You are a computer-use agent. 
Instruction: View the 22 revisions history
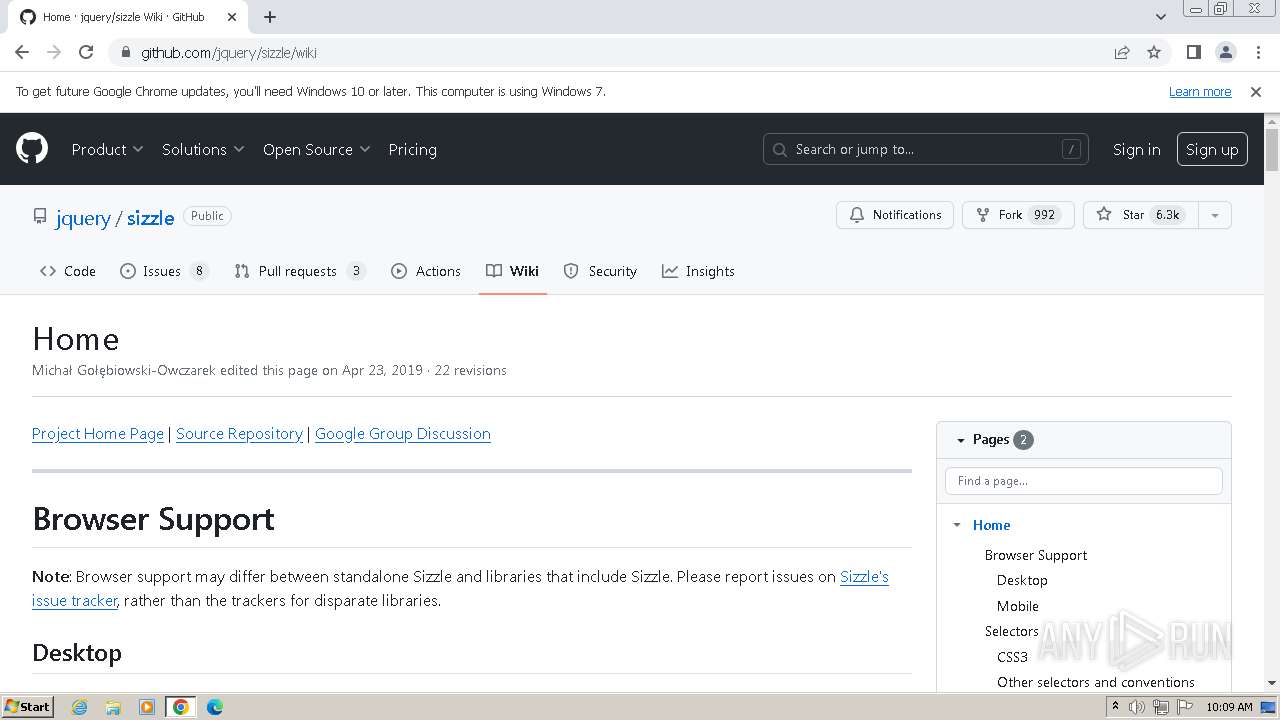click(x=470, y=370)
